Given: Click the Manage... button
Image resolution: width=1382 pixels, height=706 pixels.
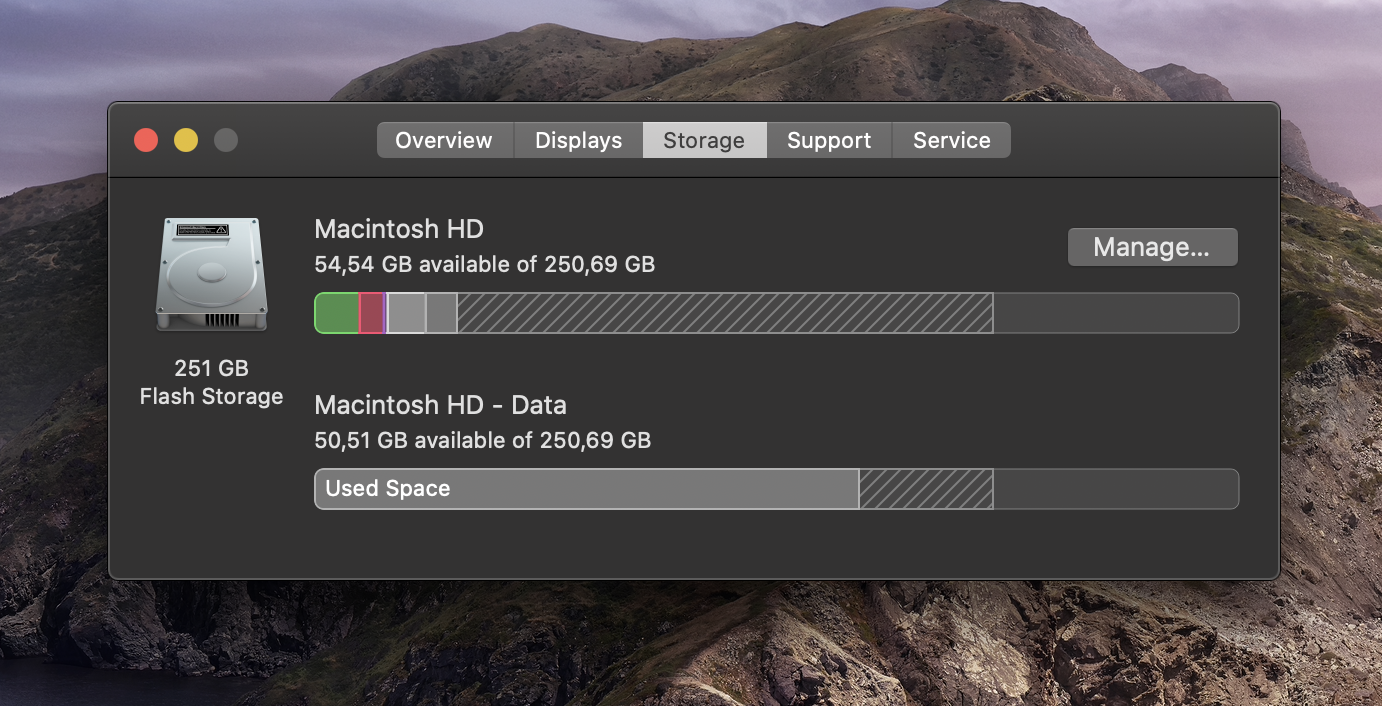Looking at the screenshot, I should tap(1153, 247).
